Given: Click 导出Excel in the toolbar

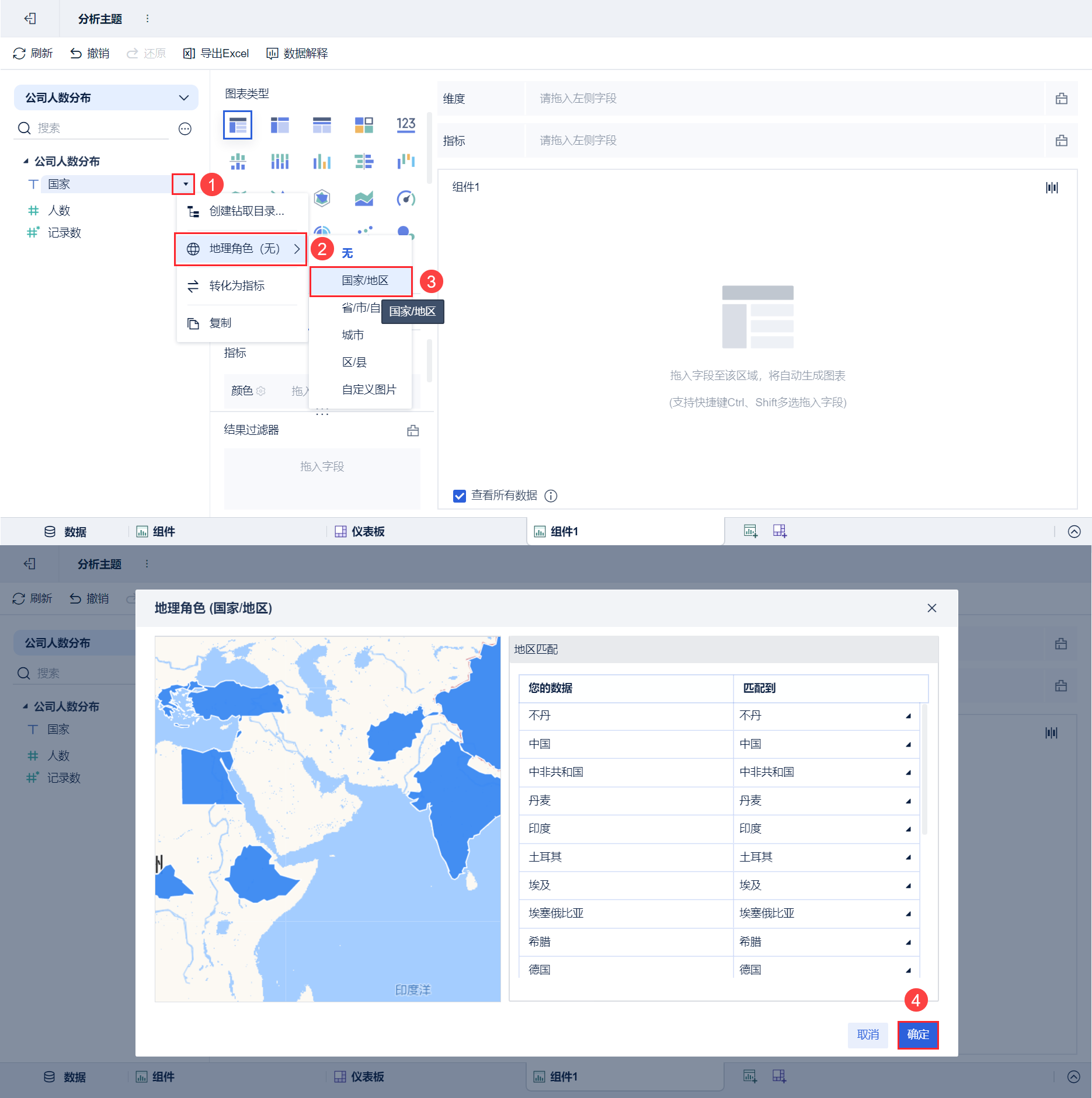Looking at the screenshot, I should point(216,54).
